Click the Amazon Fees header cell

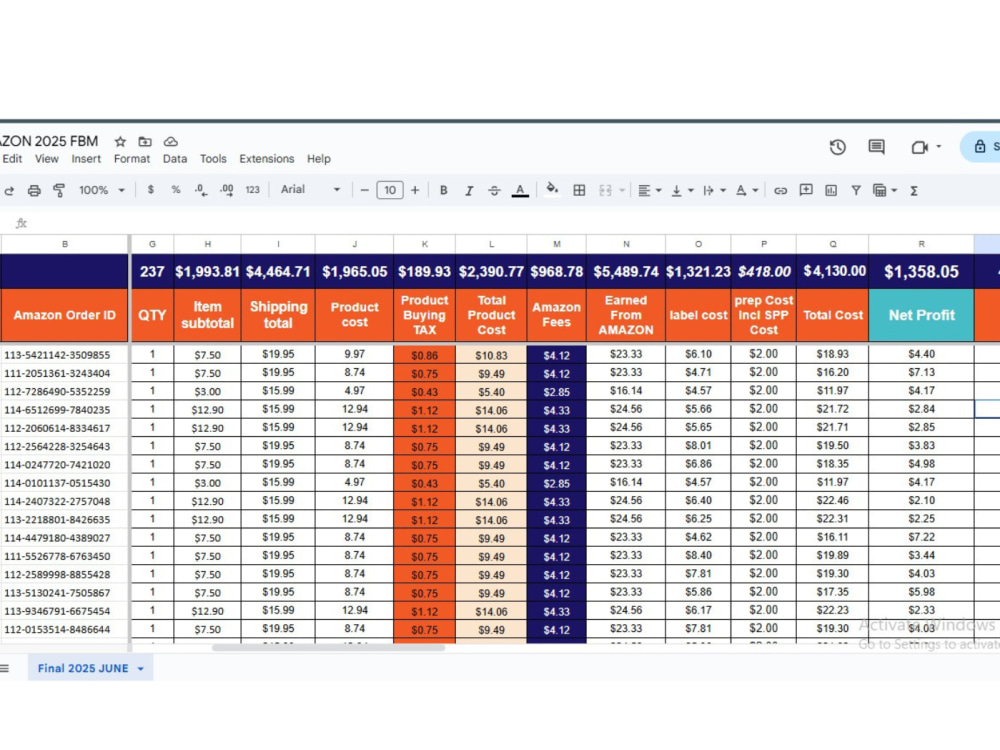[x=557, y=315]
